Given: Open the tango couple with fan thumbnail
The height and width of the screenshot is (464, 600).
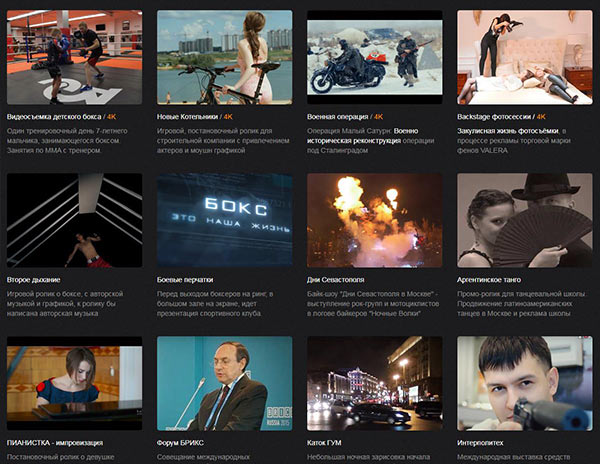Looking at the screenshot, I should pyautogui.click(x=525, y=220).
